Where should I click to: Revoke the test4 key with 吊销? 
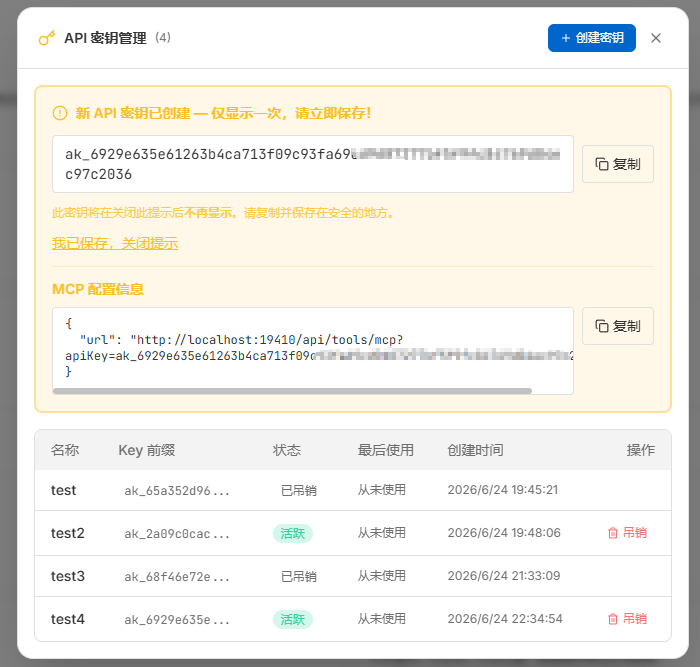[627, 619]
